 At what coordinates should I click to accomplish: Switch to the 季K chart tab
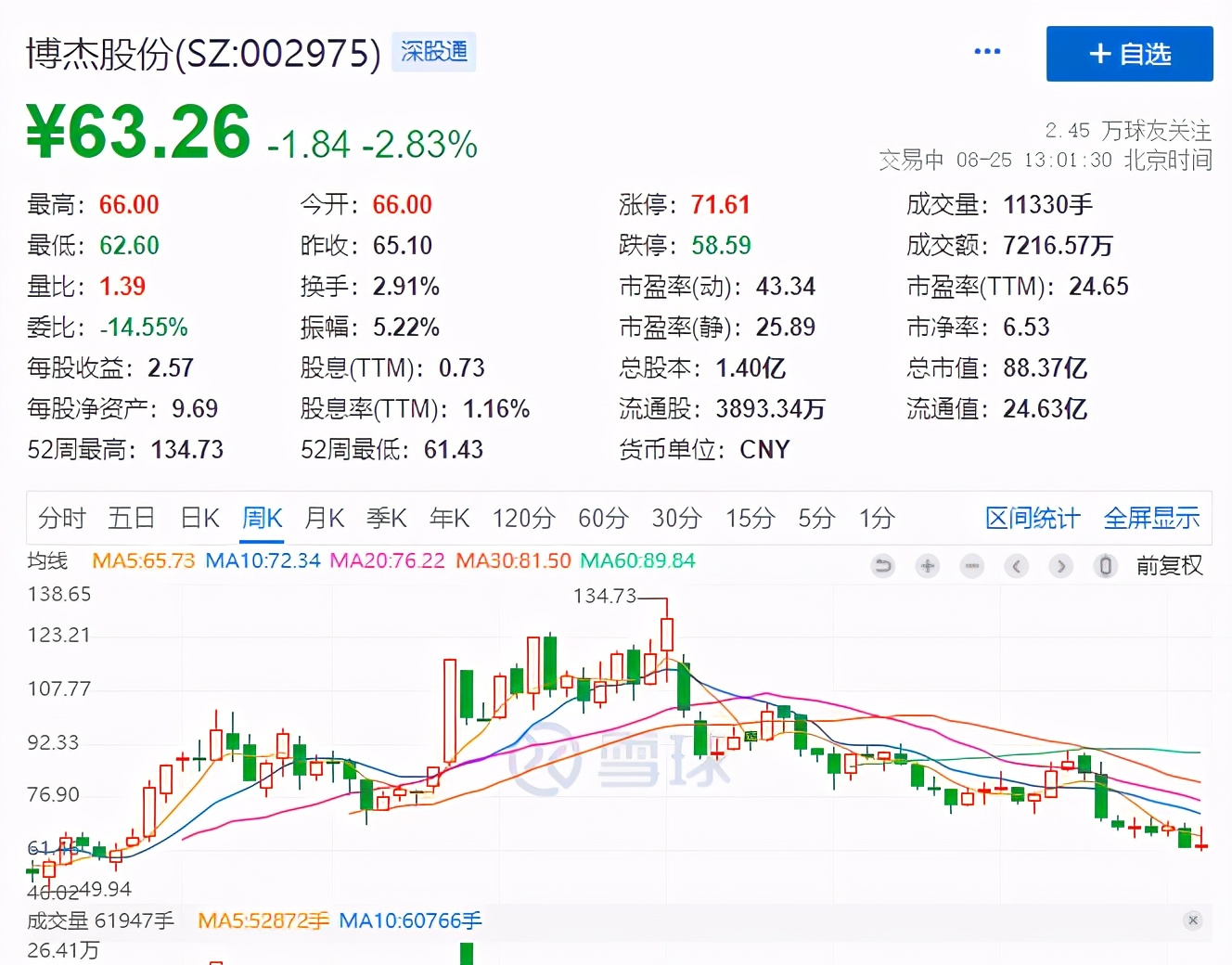(387, 518)
